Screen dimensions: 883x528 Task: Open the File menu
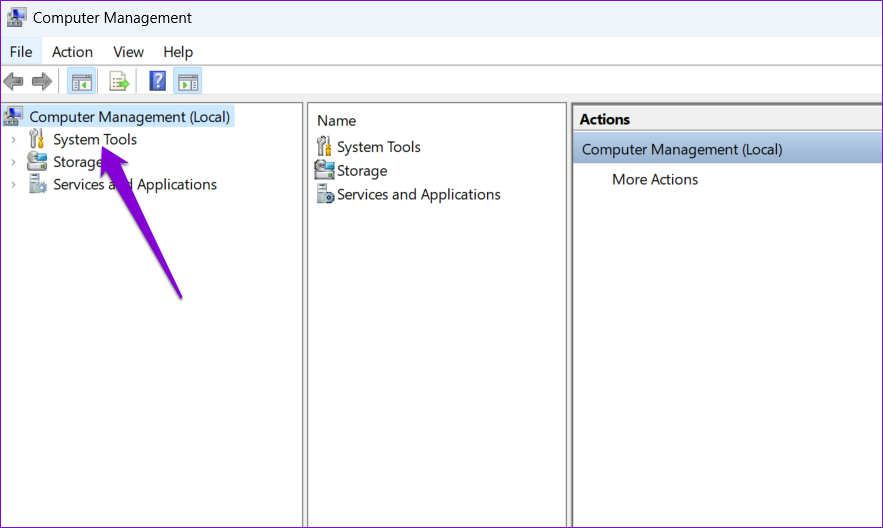click(21, 52)
